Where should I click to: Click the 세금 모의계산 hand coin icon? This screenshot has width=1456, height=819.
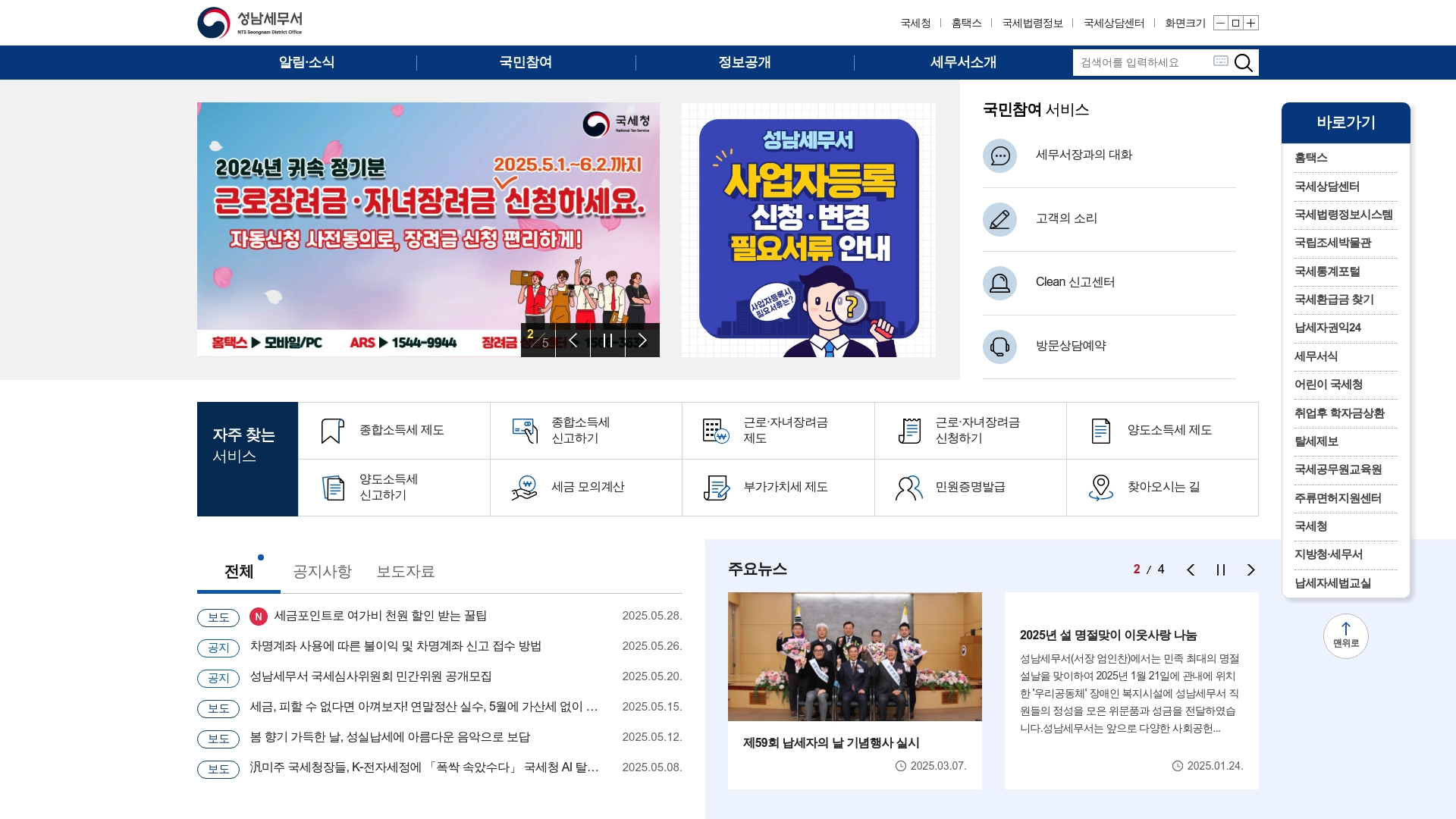(x=525, y=488)
